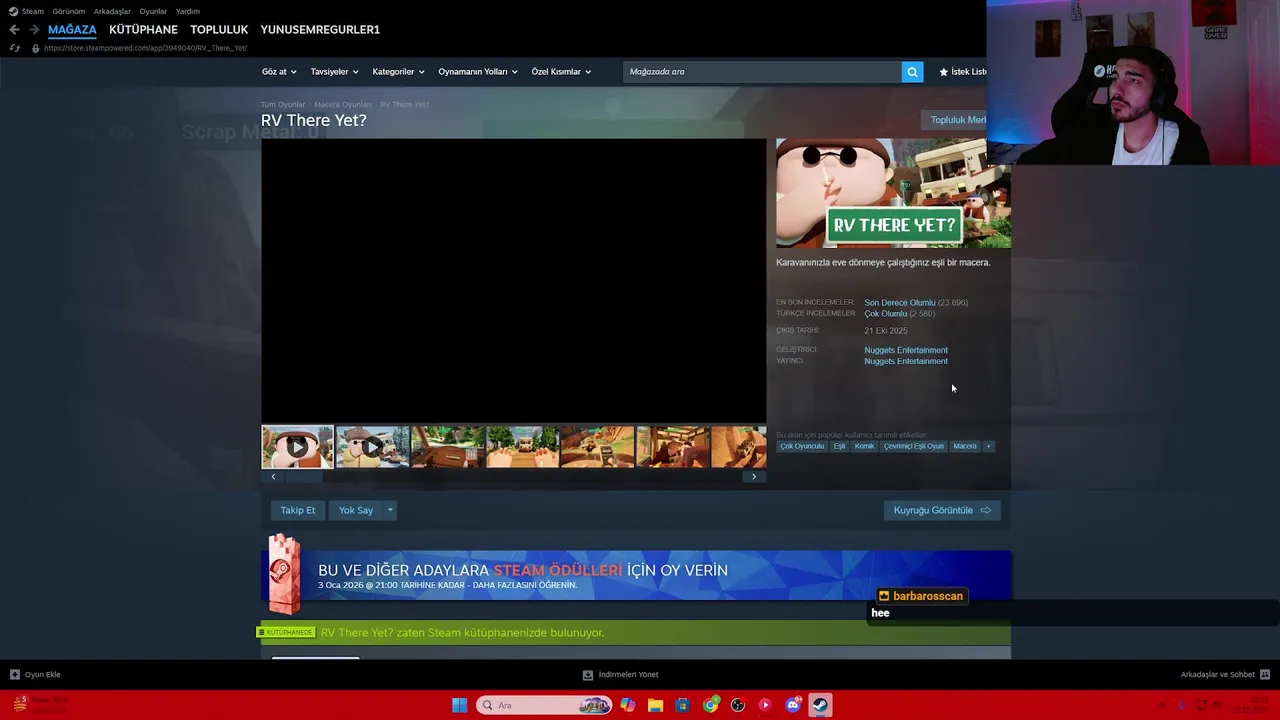Select the fifth media thumbnail

(597, 447)
